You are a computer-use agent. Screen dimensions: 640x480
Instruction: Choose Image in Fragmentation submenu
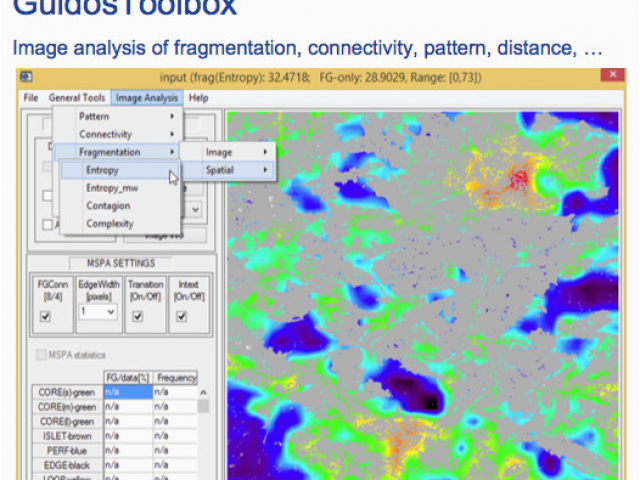tap(229, 152)
